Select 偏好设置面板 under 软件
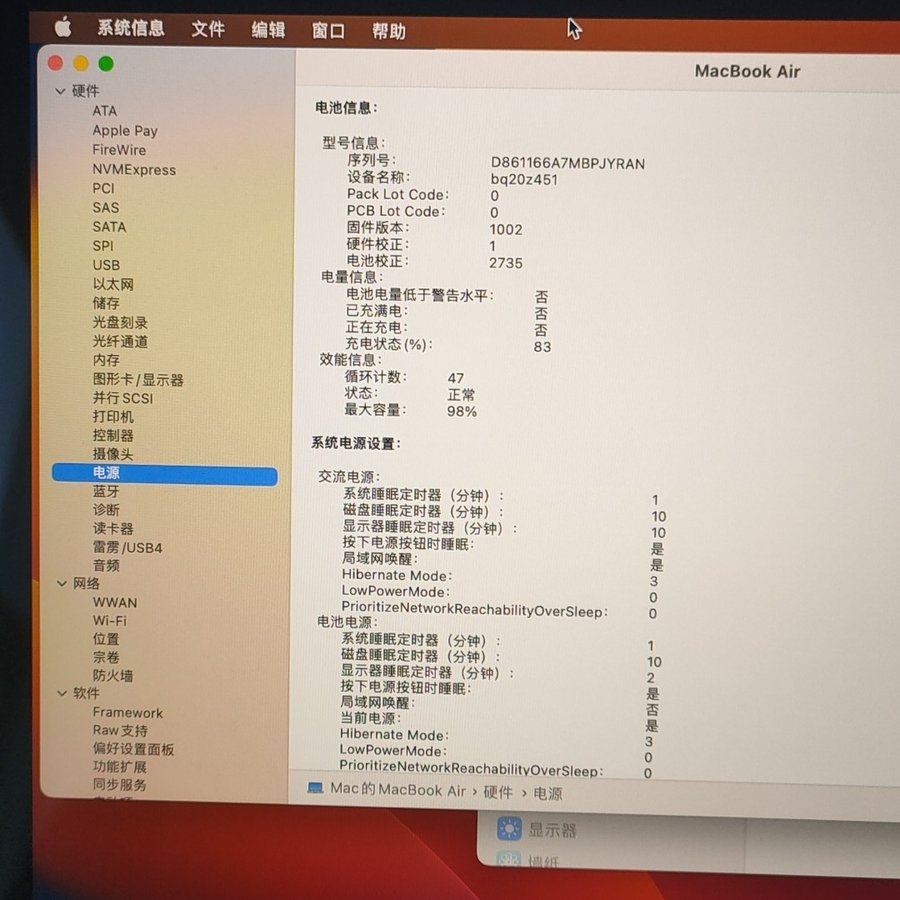 click(x=133, y=749)
